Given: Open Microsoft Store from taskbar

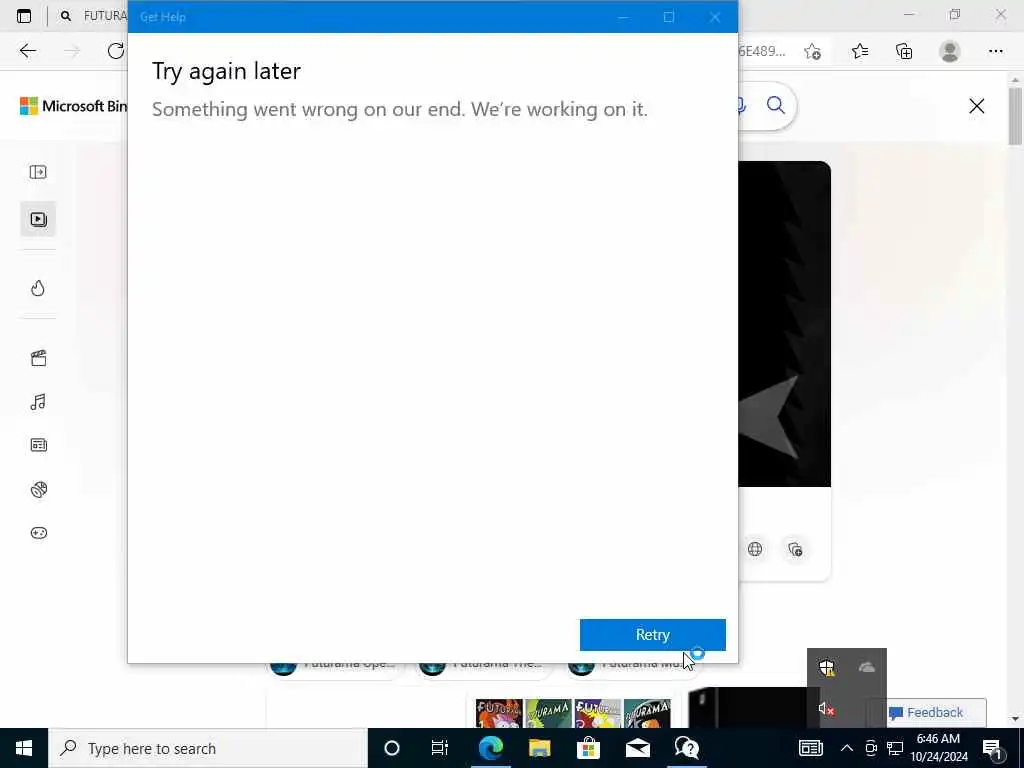Looking at the screenshot, I should tap(588, 748).
